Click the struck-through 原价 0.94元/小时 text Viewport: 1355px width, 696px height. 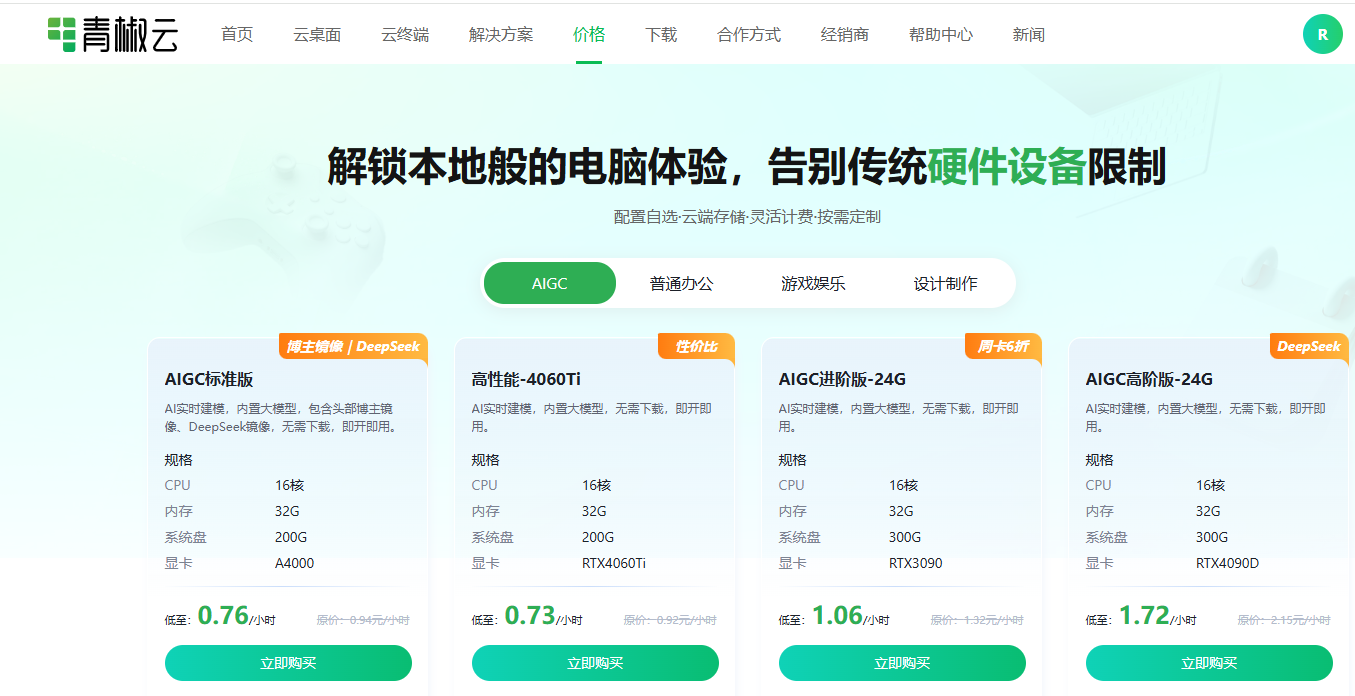click(x=363, y=620)
